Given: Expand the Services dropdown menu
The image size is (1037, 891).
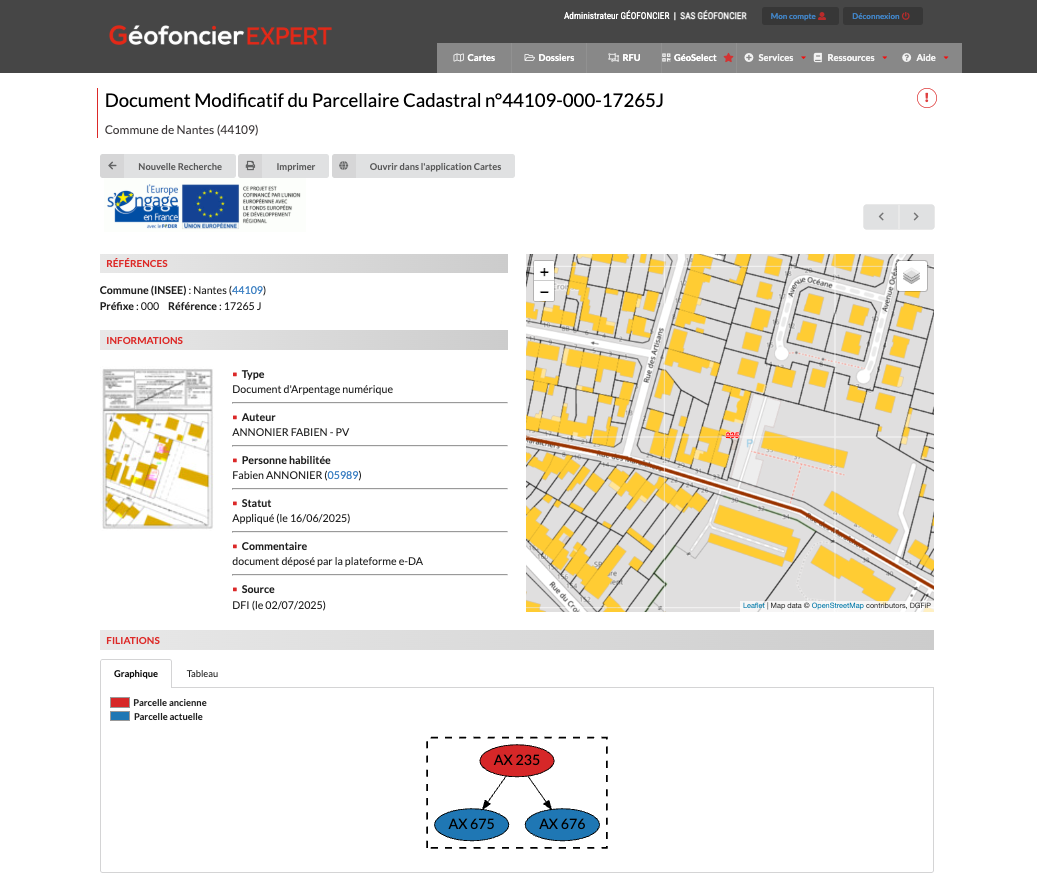Looking at the screenshot, I should coord(775,58).
